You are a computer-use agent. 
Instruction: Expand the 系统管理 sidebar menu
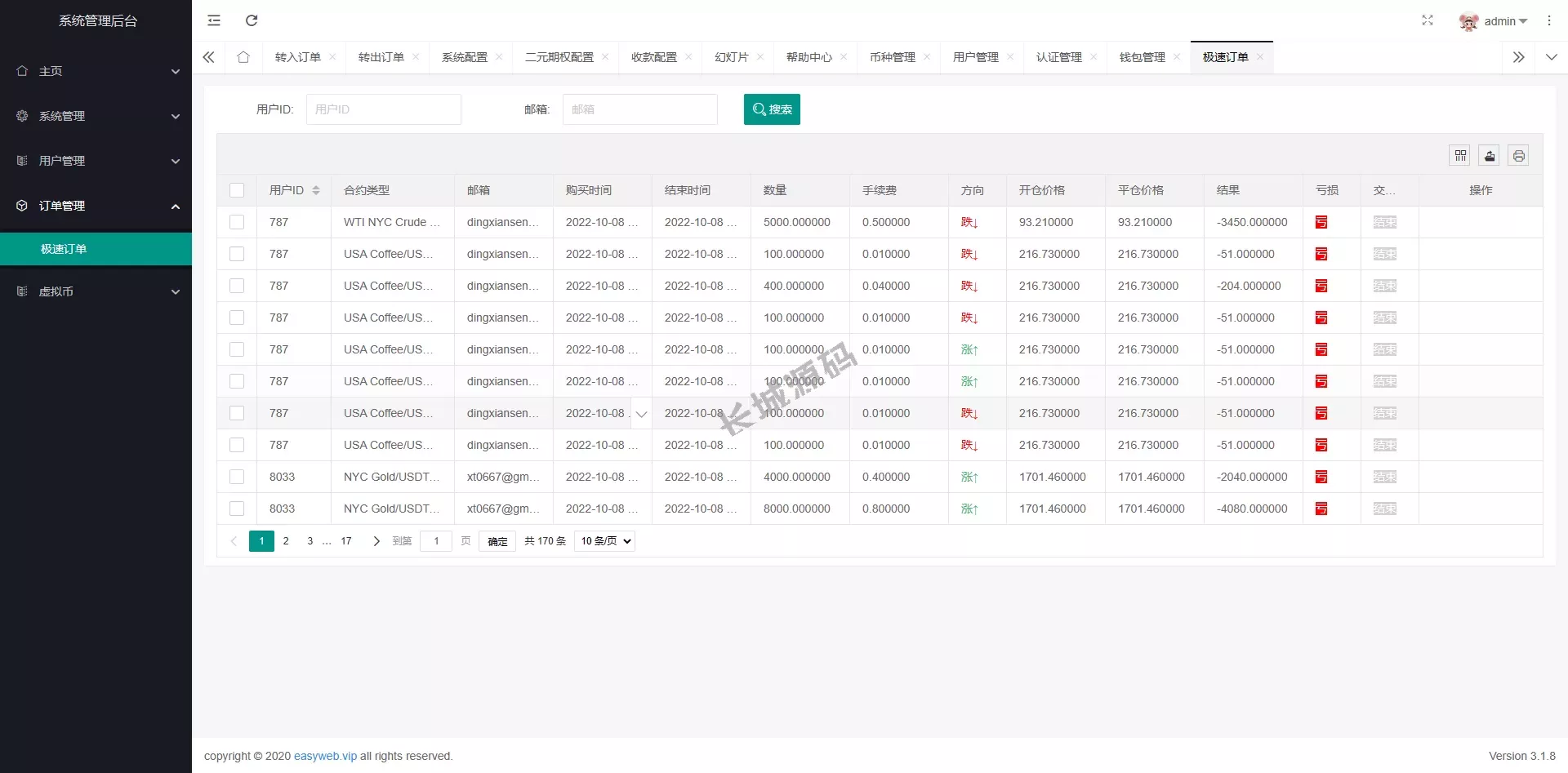tap(96, 116)
